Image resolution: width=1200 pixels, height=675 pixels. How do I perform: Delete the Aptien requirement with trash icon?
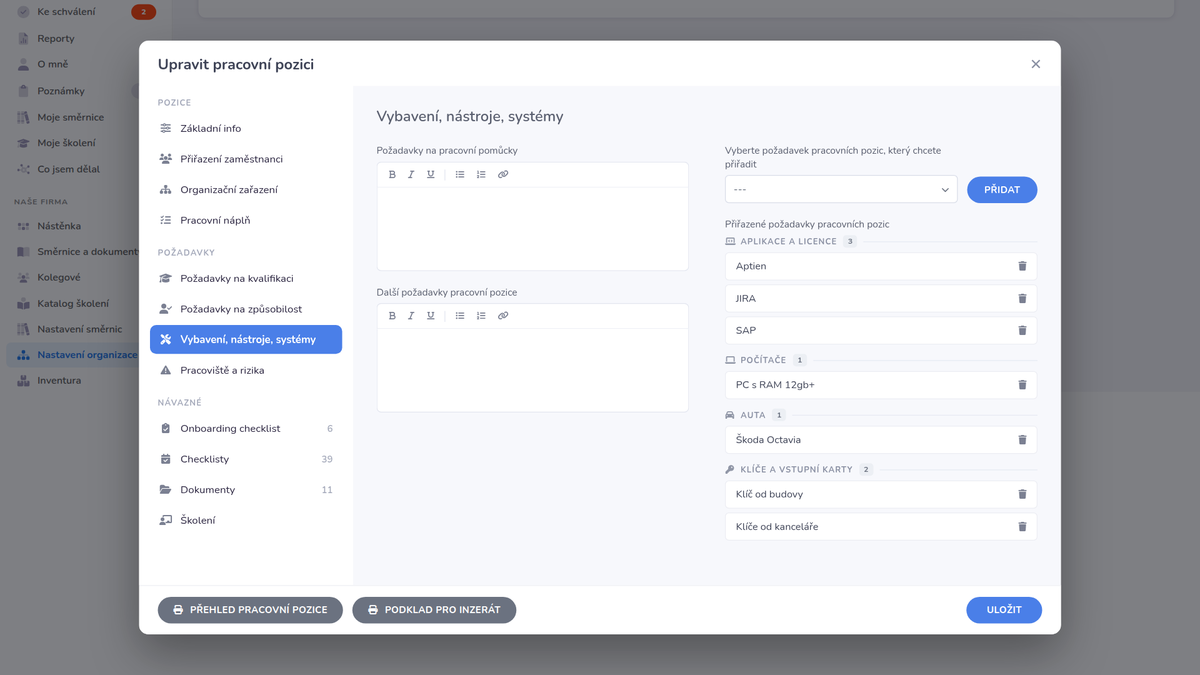click(1022, 266)
